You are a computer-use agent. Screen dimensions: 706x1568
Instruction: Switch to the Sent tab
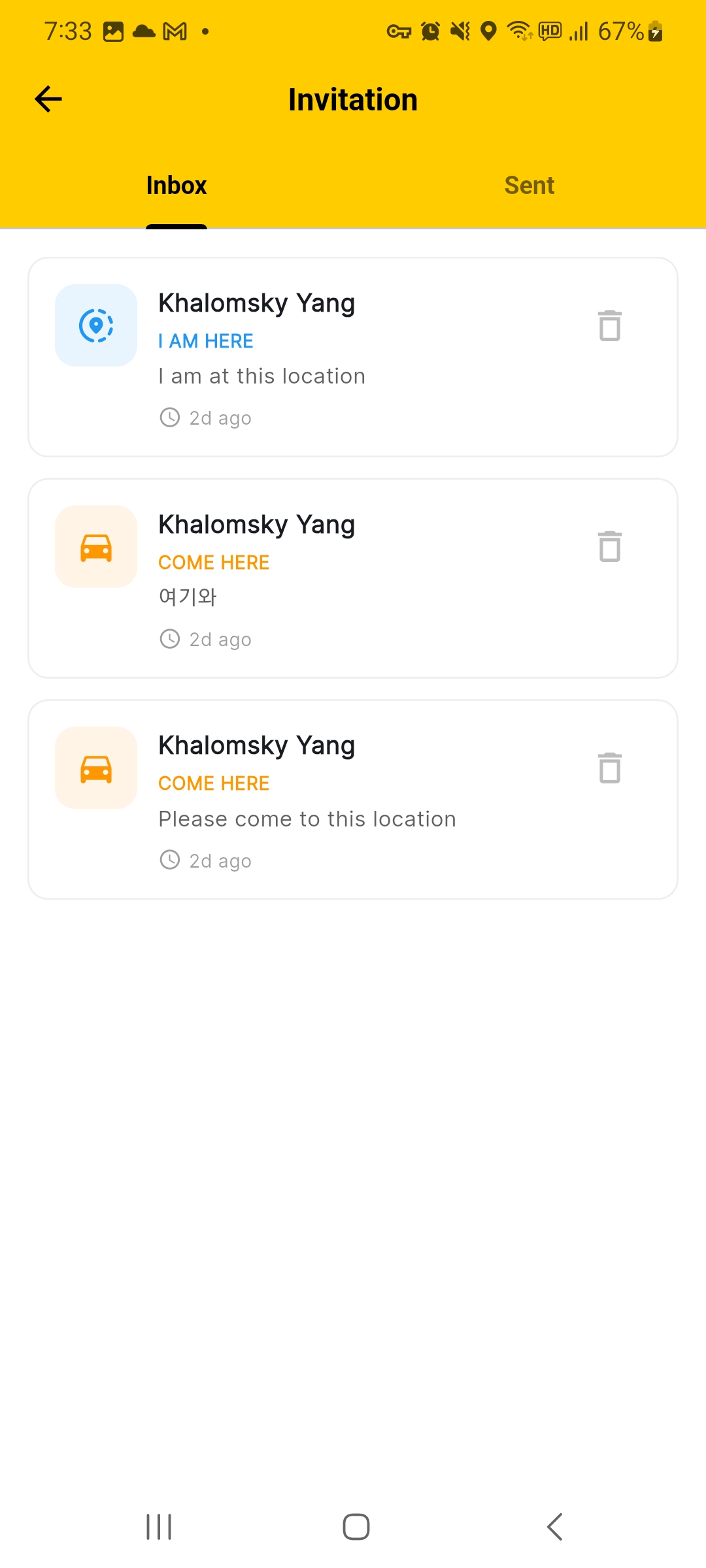point(529,186)
